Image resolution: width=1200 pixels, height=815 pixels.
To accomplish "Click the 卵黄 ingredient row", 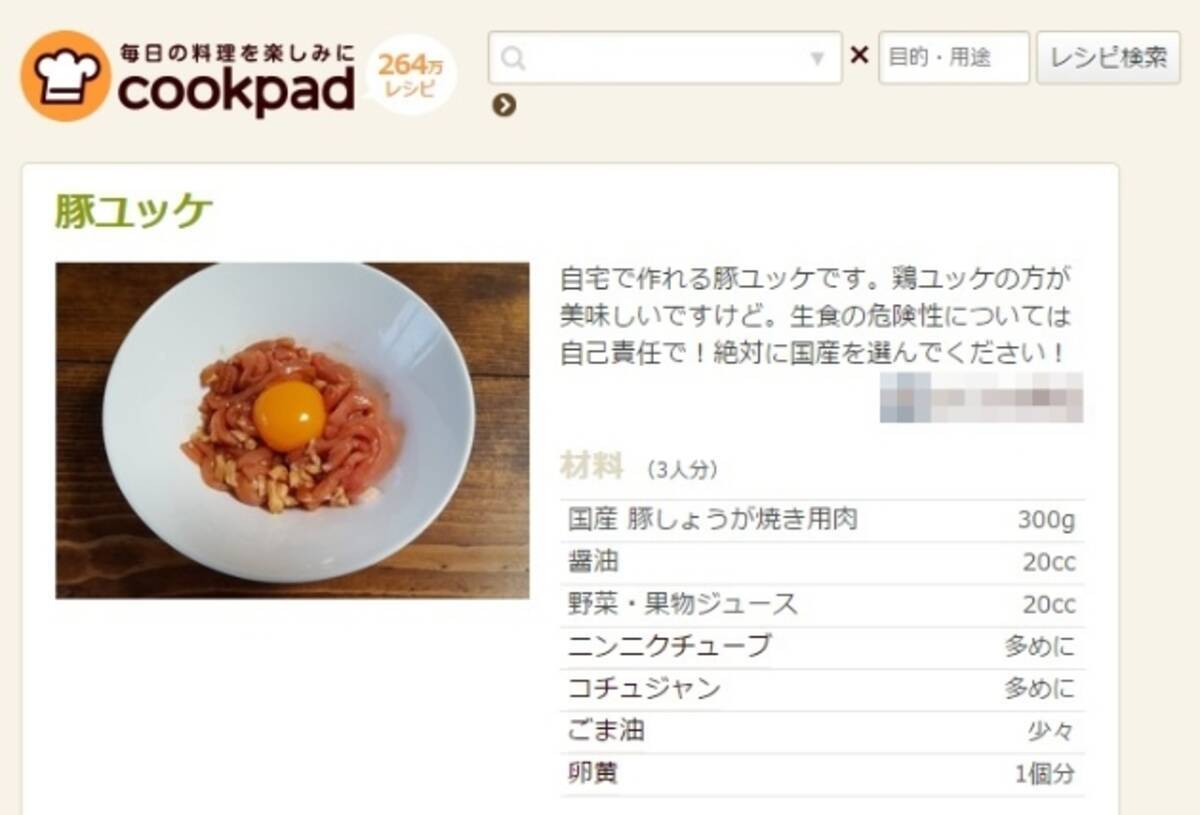I will point(822,775).
